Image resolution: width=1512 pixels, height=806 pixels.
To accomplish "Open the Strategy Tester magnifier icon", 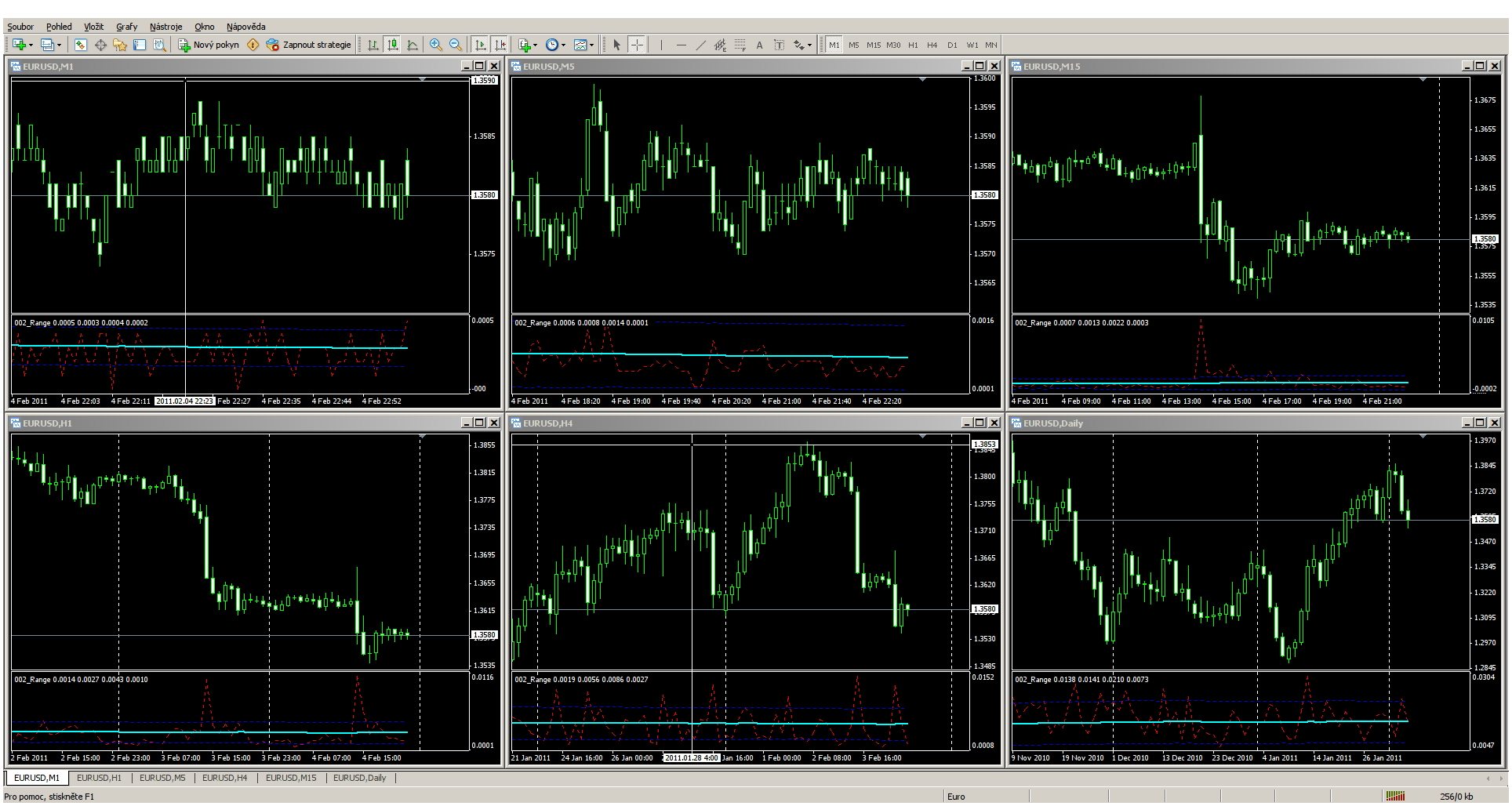I will 159,45.
